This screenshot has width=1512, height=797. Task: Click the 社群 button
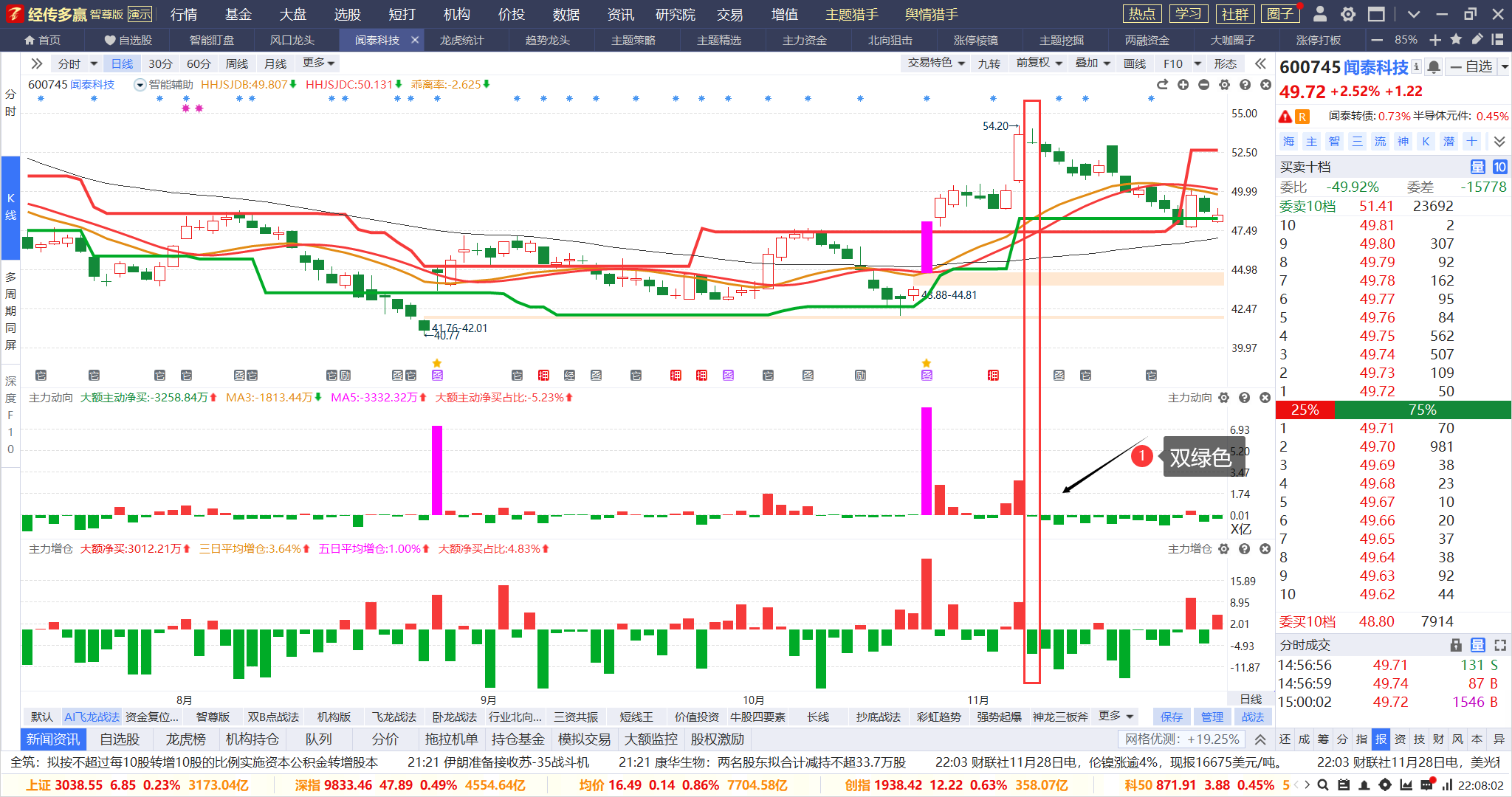point(1235,14)
